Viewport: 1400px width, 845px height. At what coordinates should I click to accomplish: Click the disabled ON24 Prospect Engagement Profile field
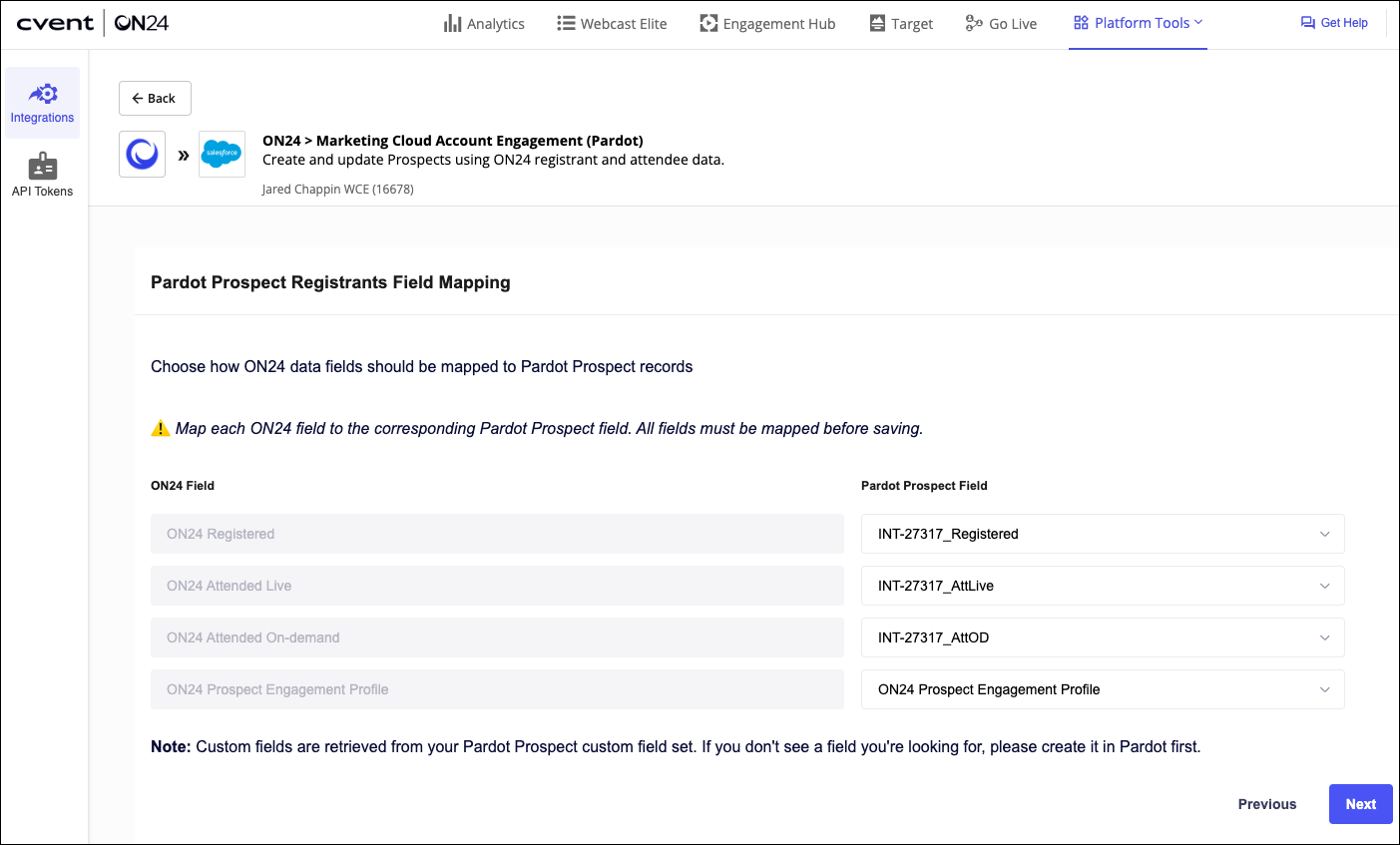point(497,689)
